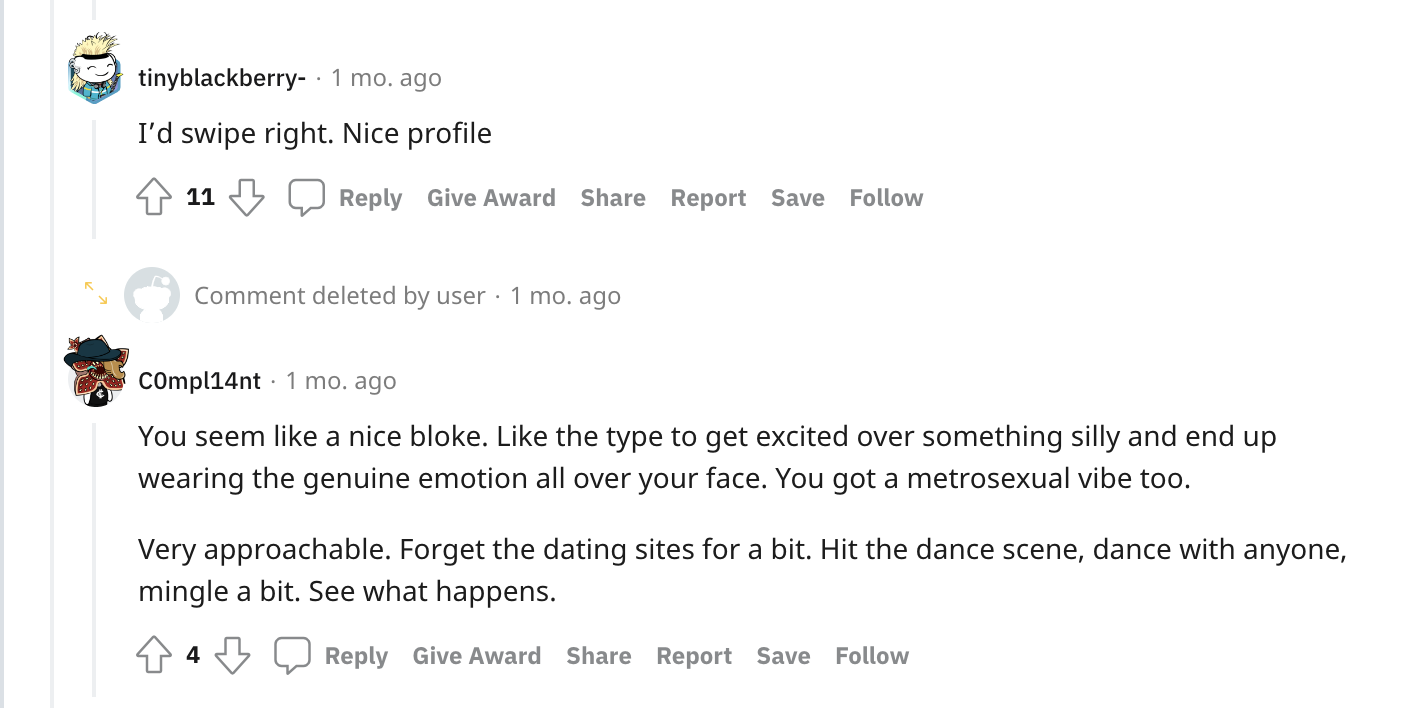Open tinyblackberry- avatar profile
This screenshot has width=1426, height=708.
click(95, 68)
